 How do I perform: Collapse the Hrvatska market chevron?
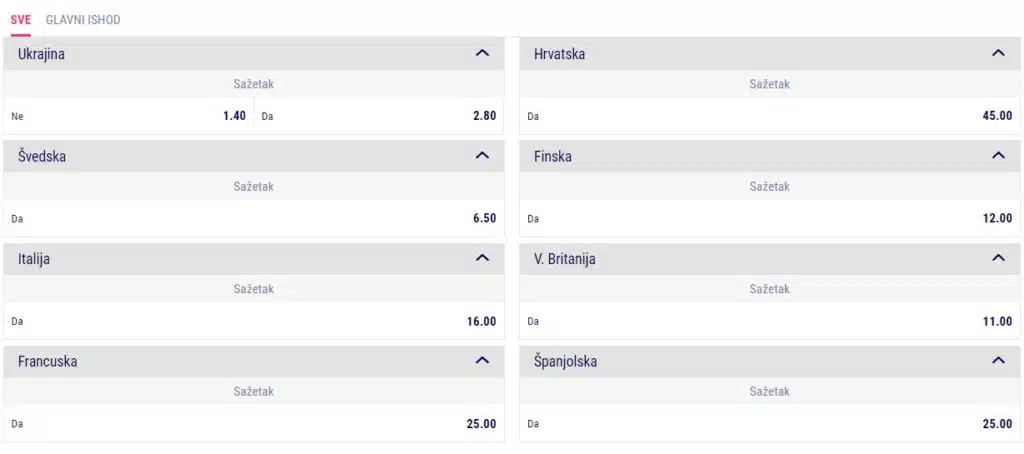998,54
